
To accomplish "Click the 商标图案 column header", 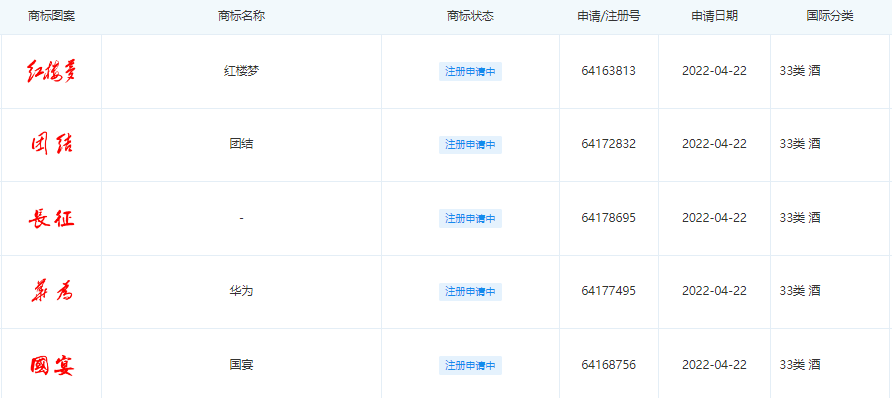I will tap(51, 16).
